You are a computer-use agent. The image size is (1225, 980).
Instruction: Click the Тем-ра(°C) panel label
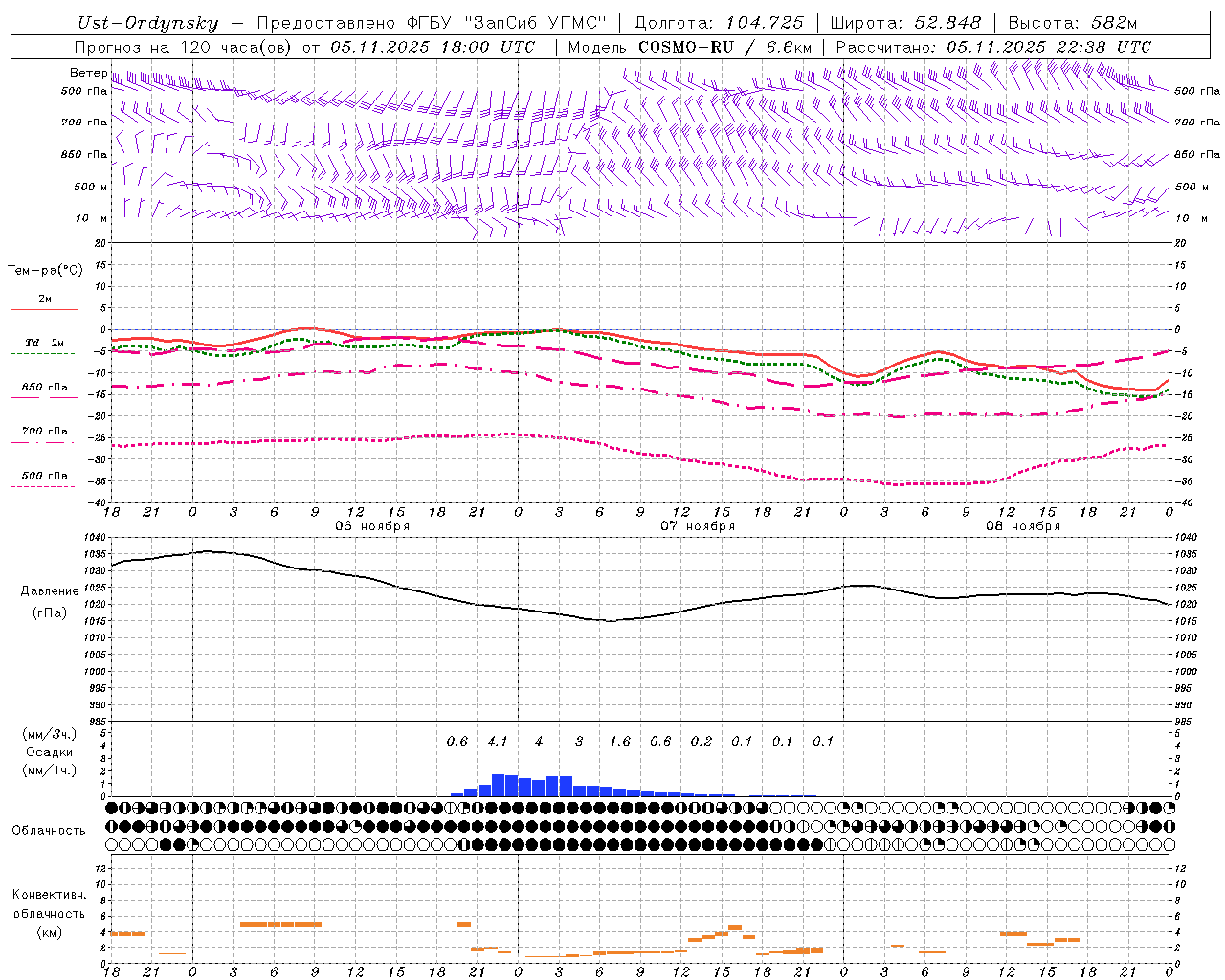[45, 271]
